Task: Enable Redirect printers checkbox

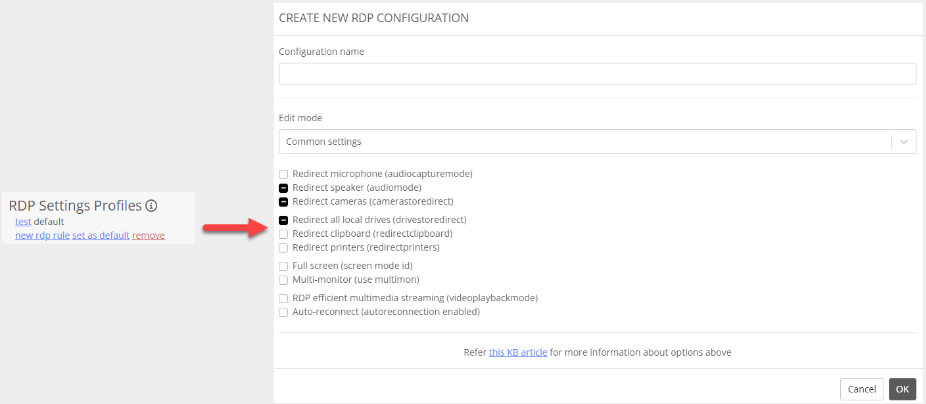Action: click(x=284, y=247)
